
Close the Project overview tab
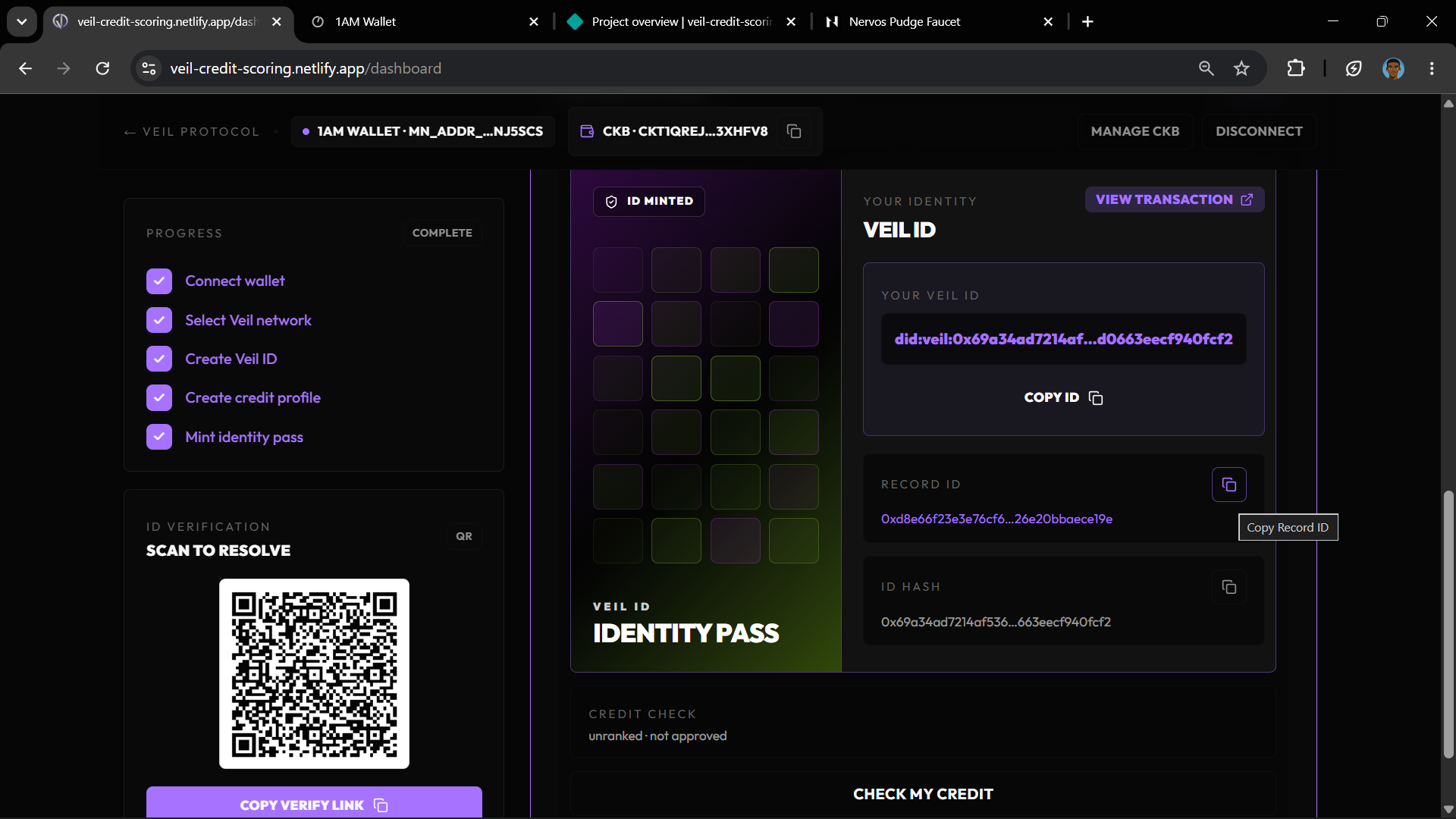click(791, 22)
